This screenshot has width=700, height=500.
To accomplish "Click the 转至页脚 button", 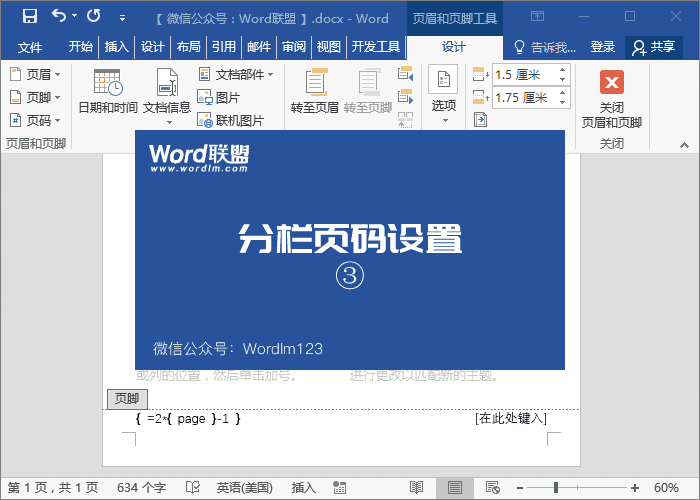I will [368, 92].
